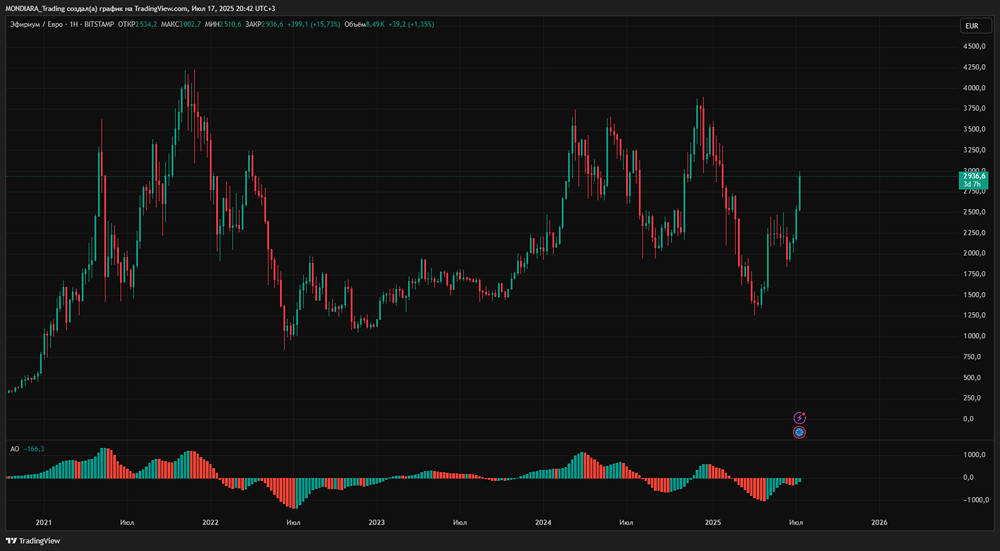Click the 2021 time axis label
This screenshot has height=551, width=1000.
(43, 522)
